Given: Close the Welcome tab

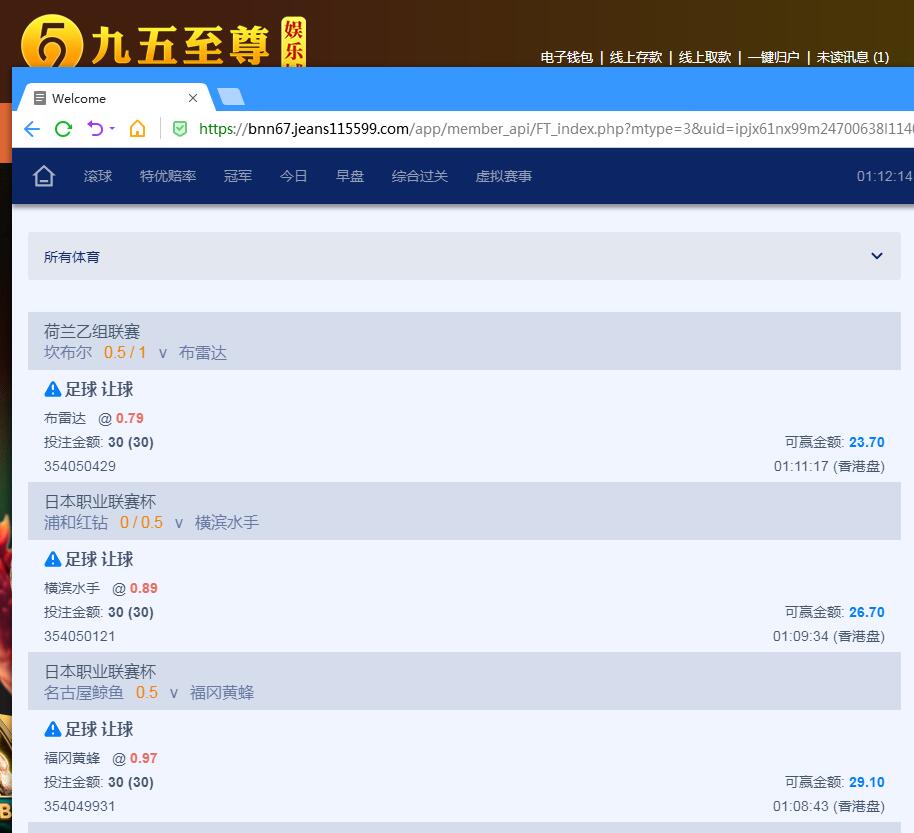Looking at the screenshot, I should pyautogui.click(x=193, y=98).
